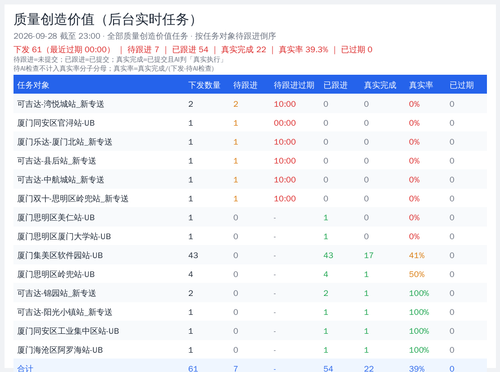500x372 pixels.
Task: Click the 真实率 value 41%
Action: coord(417,256)
